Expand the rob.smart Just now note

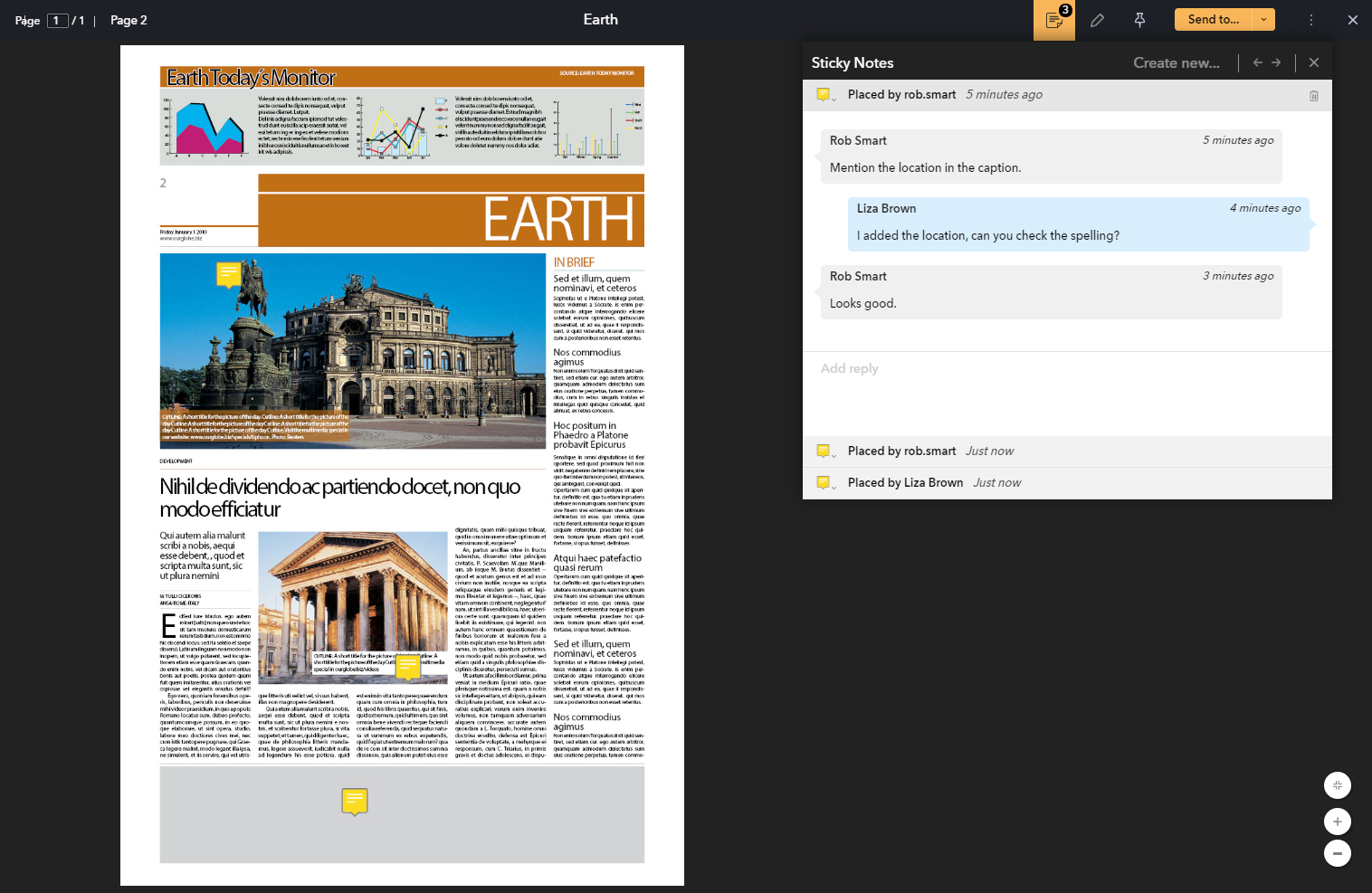pyautogui.click(x=825, y=451)
